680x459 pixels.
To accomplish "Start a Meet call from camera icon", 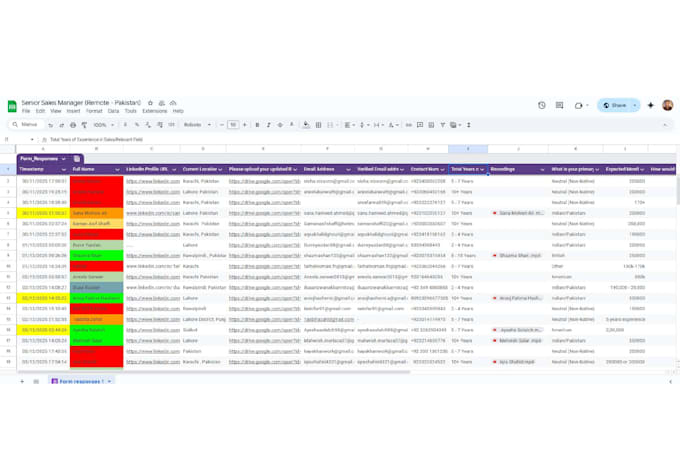I will coord(579,105).
